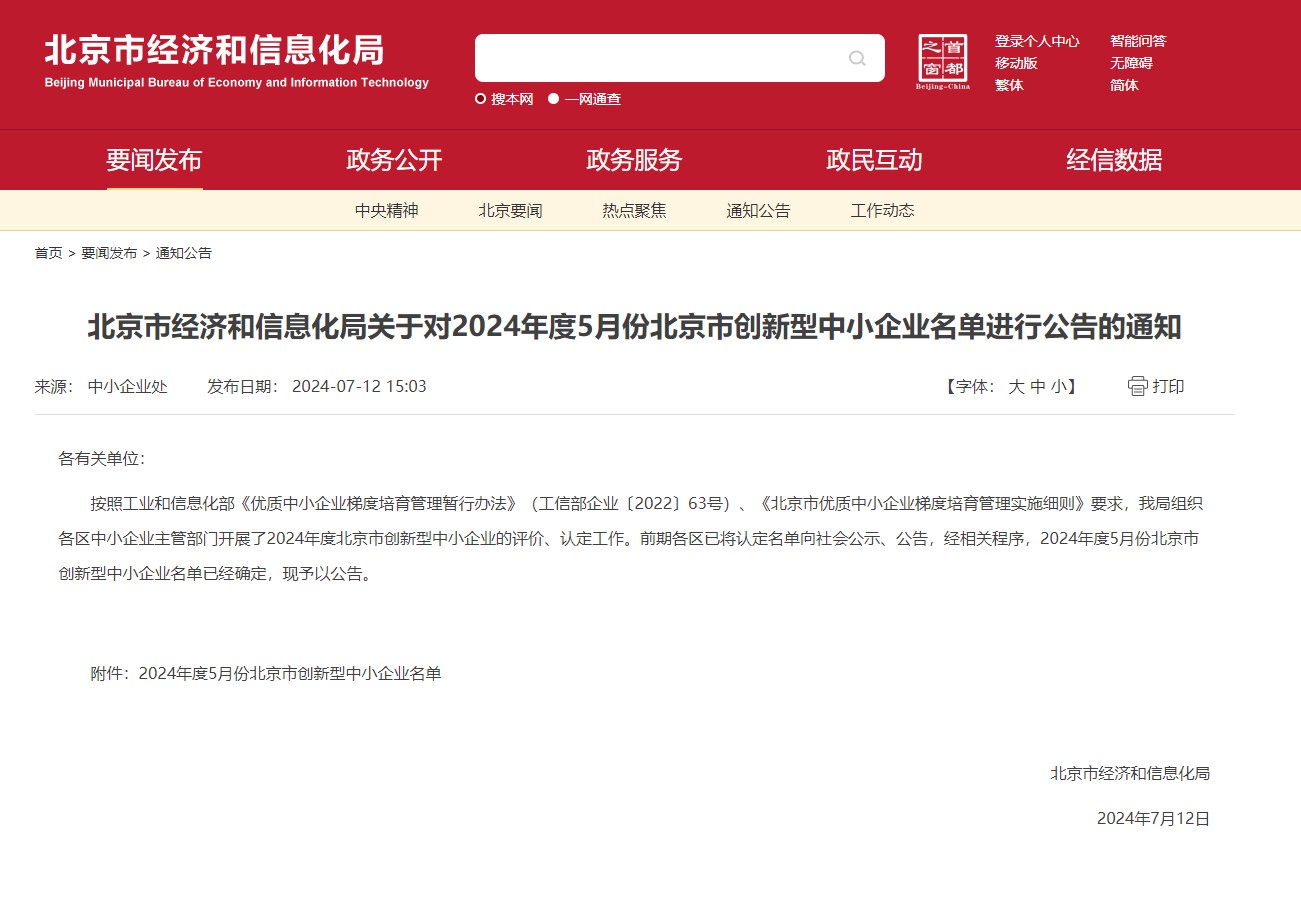Open the 经信数据 navigation item

click(1114, 160)
